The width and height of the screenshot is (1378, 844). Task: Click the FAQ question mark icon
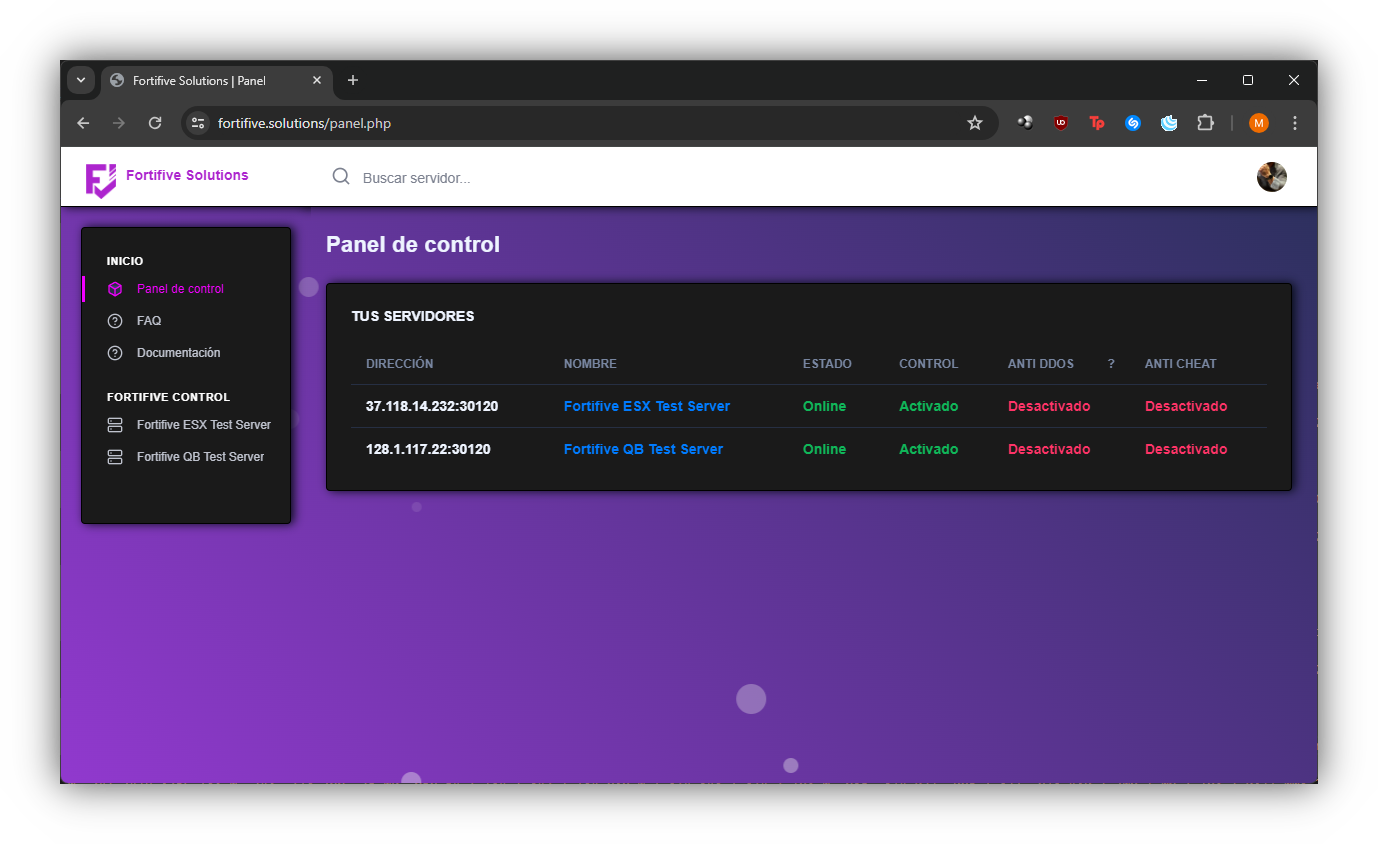[x=115, y=321]
